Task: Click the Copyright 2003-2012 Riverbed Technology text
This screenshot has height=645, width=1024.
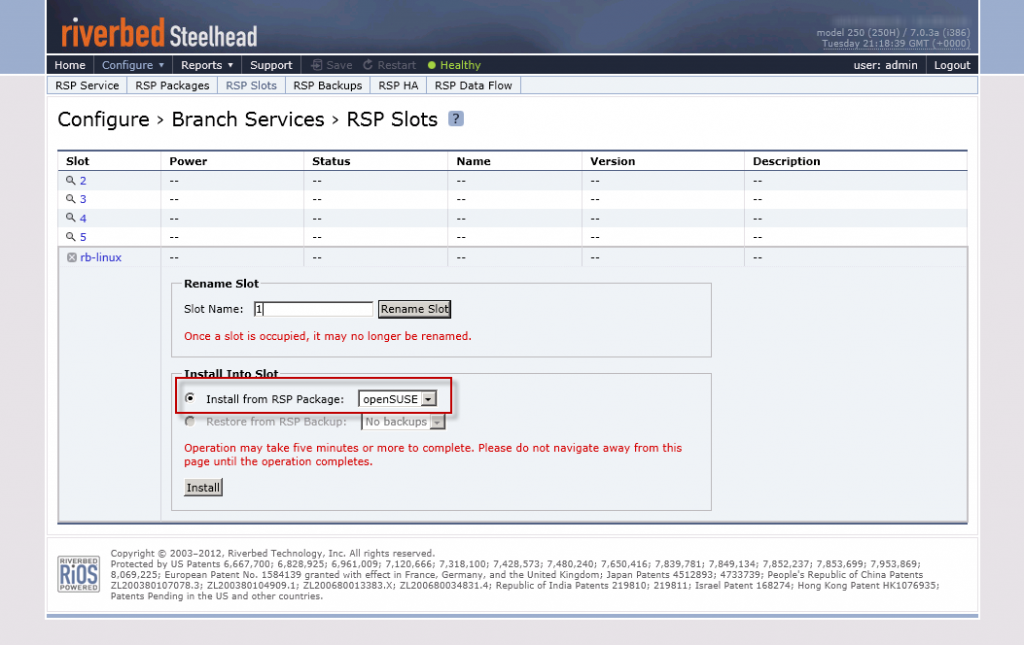Action: 272,553
